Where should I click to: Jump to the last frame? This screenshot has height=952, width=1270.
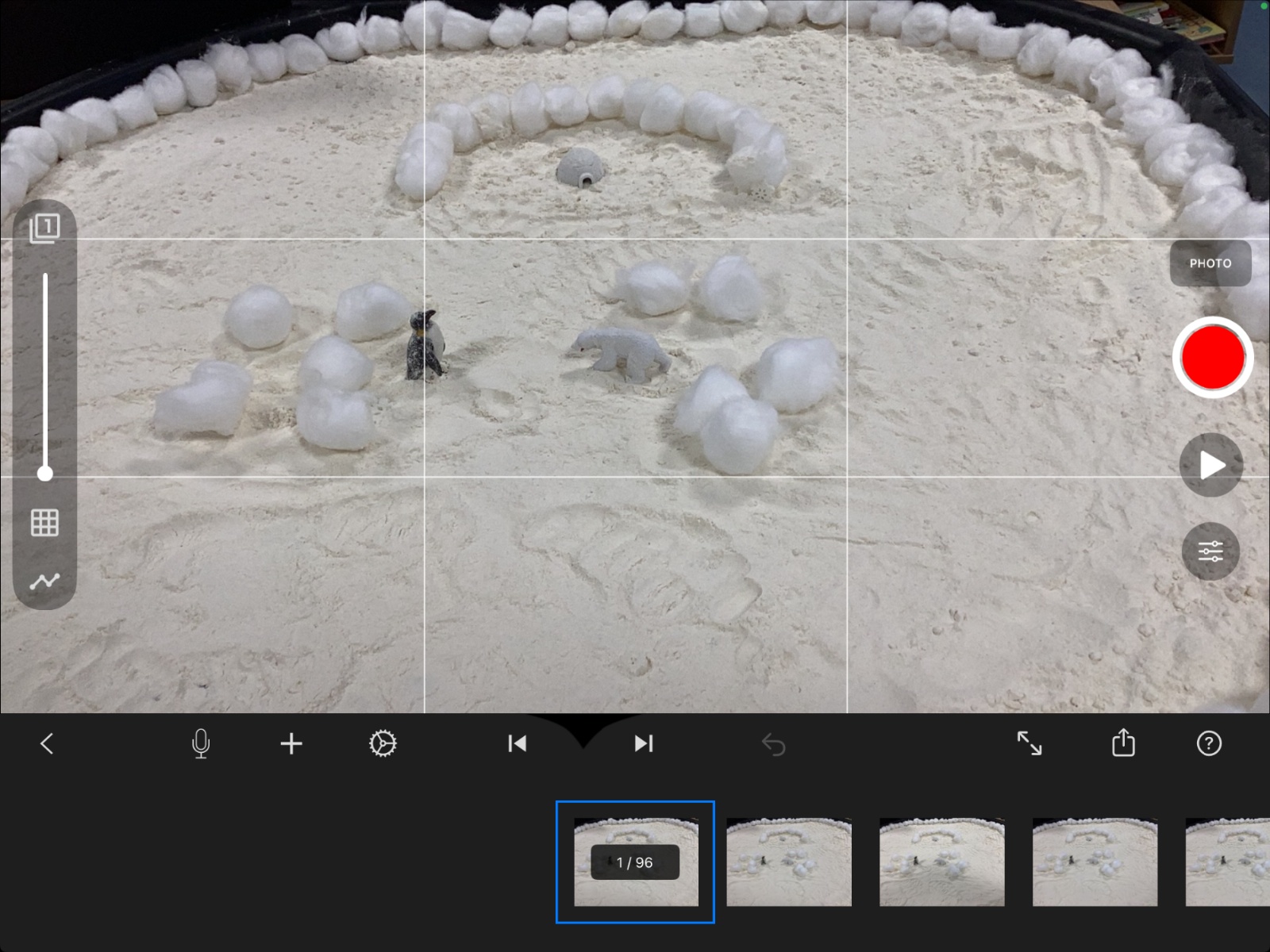643,743
